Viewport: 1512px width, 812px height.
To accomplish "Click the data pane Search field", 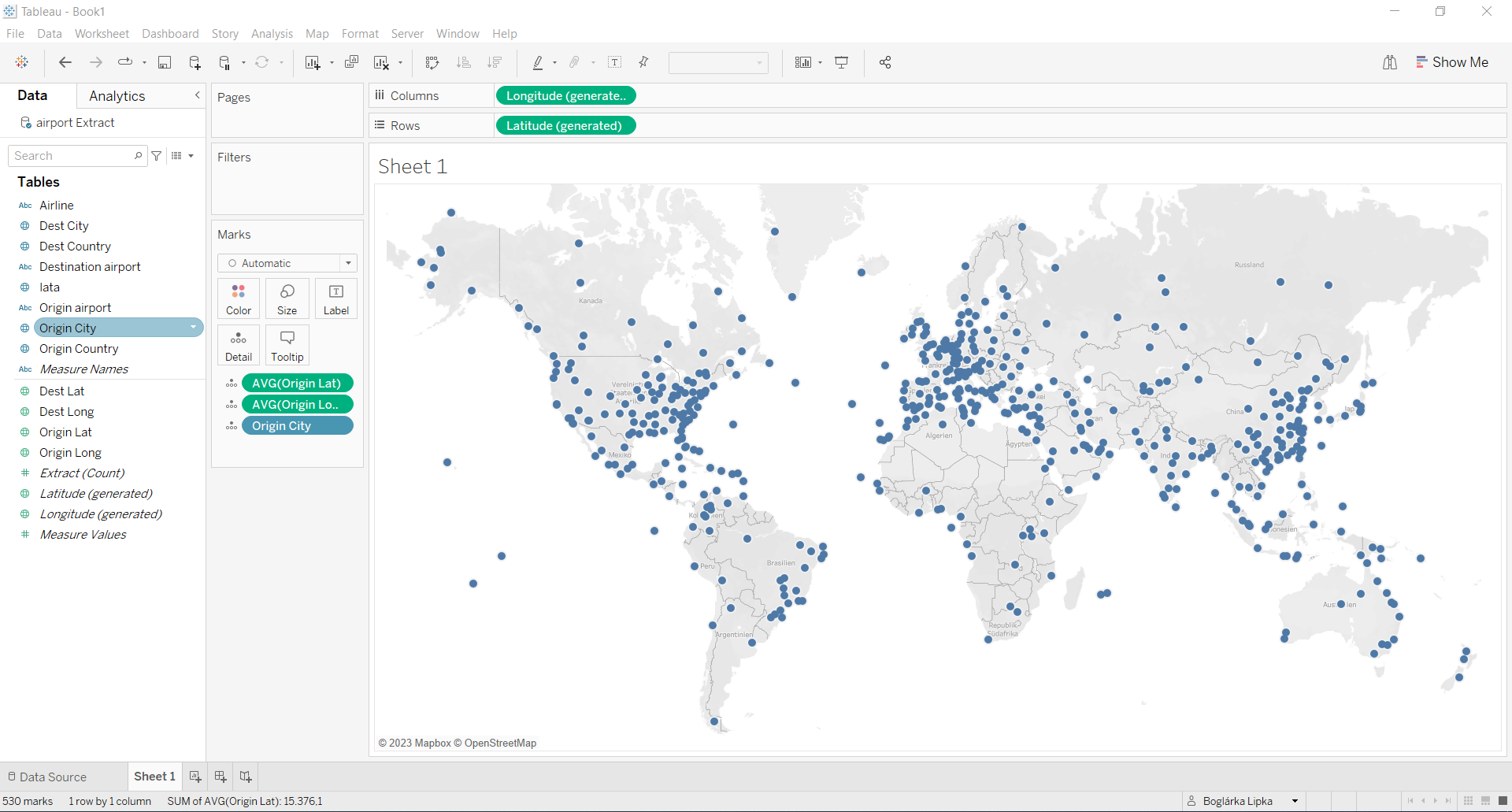I will tap(72, 156).
